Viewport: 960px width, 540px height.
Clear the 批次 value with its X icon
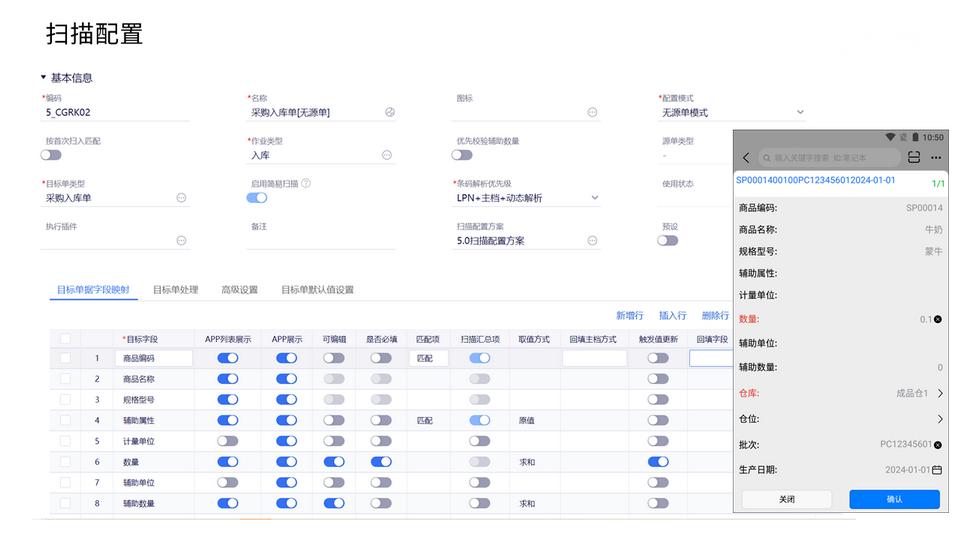coord(937,444)
